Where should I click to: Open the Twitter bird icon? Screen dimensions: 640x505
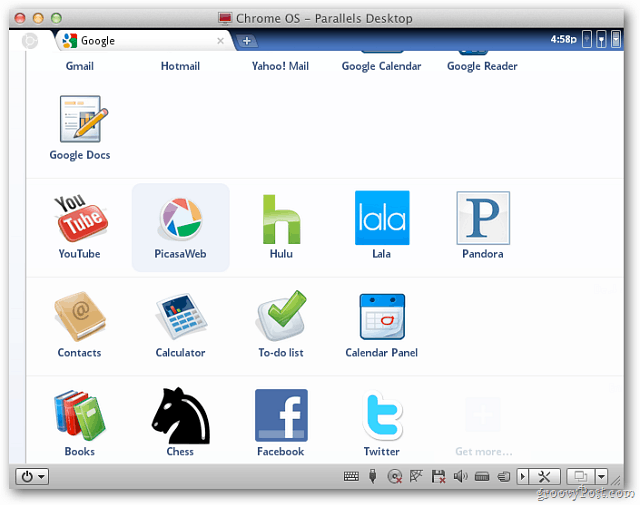(x=382, y=416)
